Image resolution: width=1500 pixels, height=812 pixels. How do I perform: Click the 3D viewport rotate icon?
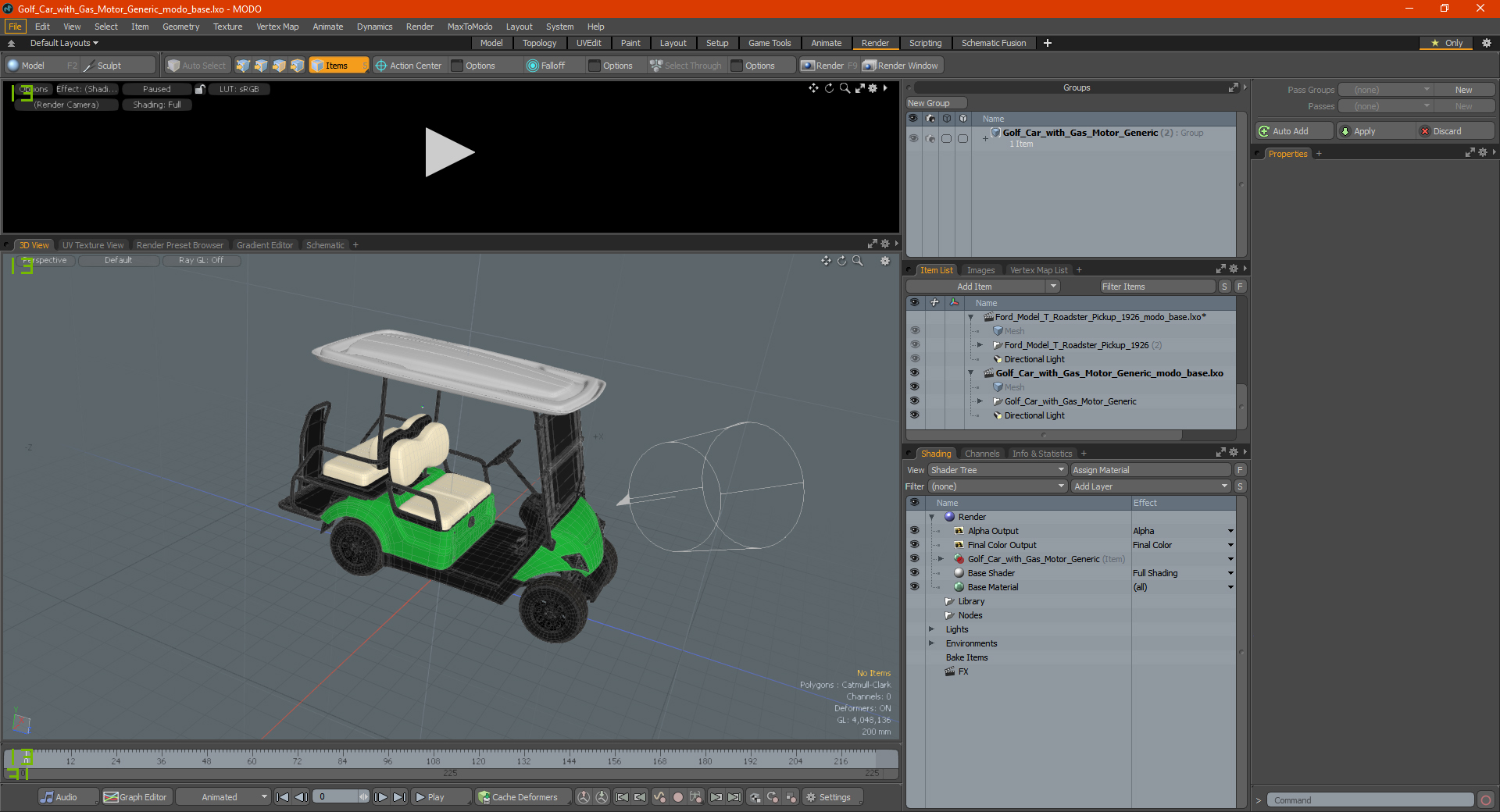point(842,261)
